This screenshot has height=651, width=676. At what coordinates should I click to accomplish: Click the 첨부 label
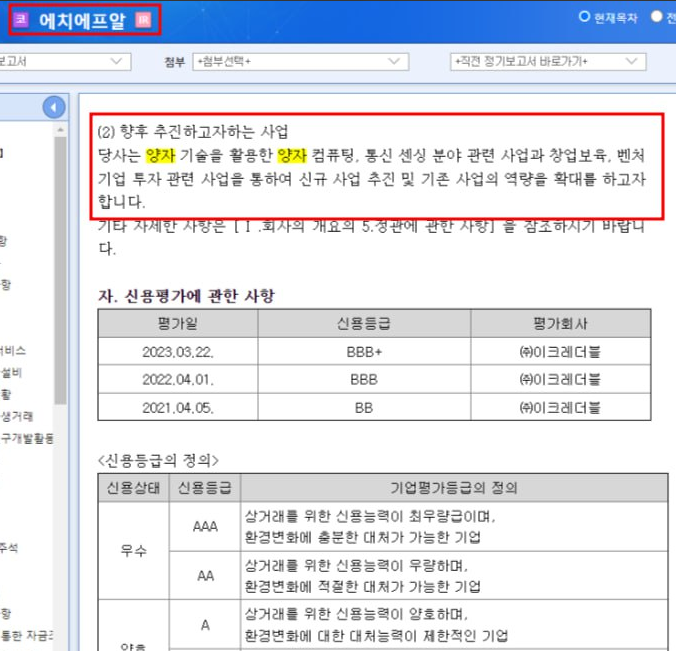point(174,62)
